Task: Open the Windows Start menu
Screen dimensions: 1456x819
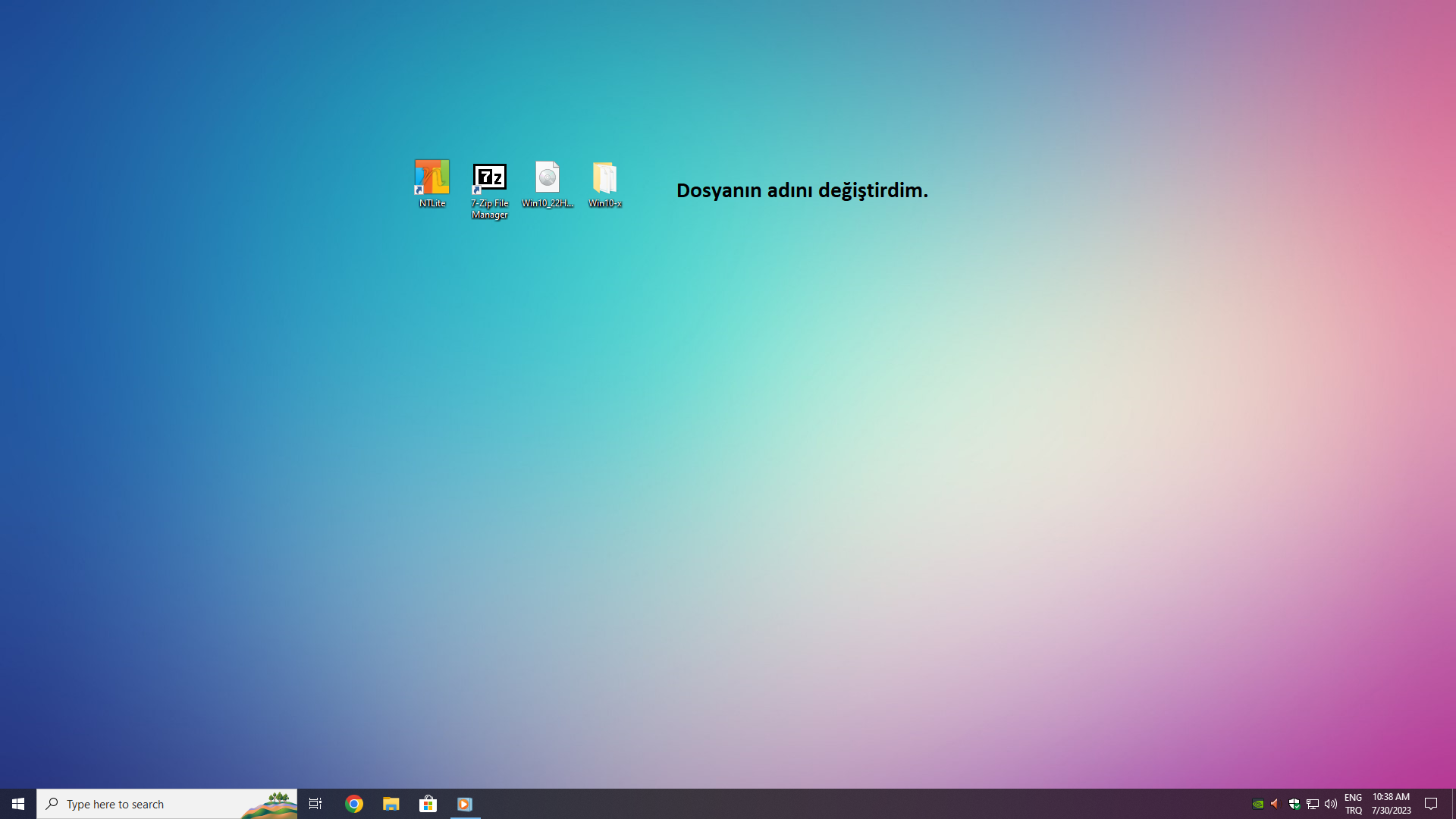Action: pos(18,804)
